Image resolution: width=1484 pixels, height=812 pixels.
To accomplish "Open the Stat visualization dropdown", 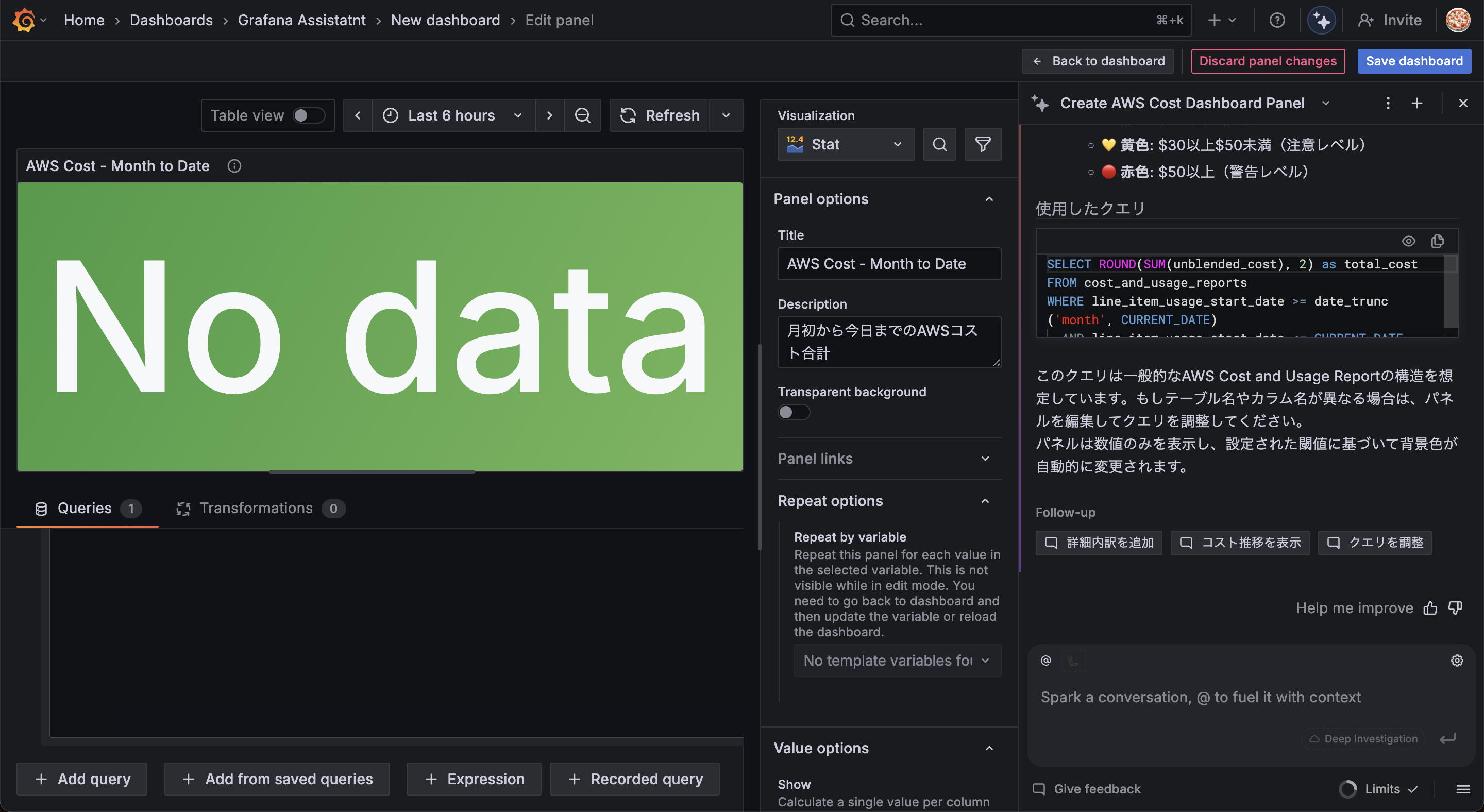I will (x=845, y=145).
